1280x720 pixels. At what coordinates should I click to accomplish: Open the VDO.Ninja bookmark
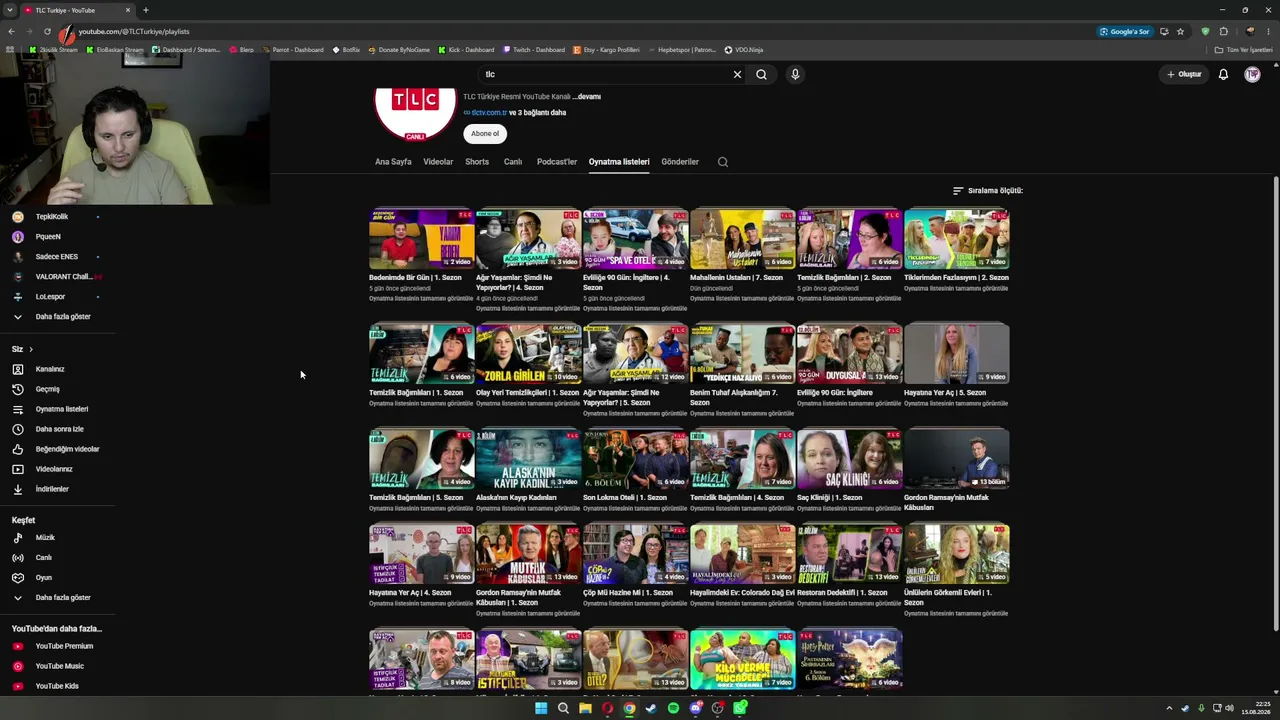click(x=743, y=50)
